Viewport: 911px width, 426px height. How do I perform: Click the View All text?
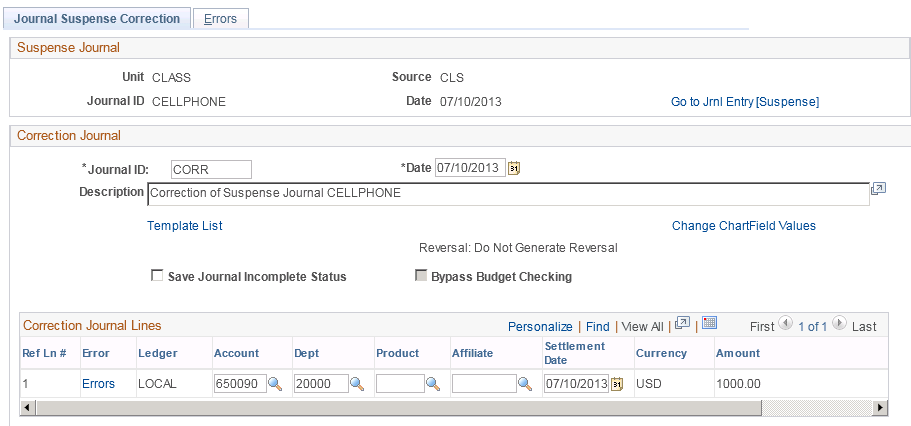pyautogui.click(x=642, y=327)
